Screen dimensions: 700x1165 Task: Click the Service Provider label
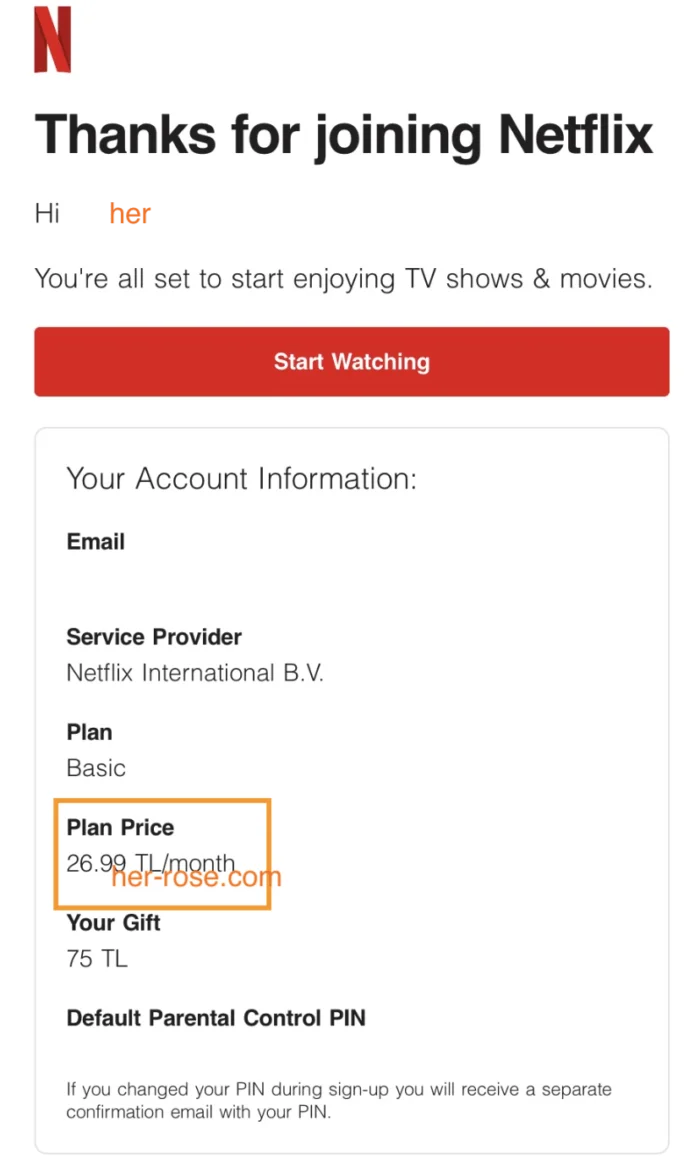coord(154,637)
